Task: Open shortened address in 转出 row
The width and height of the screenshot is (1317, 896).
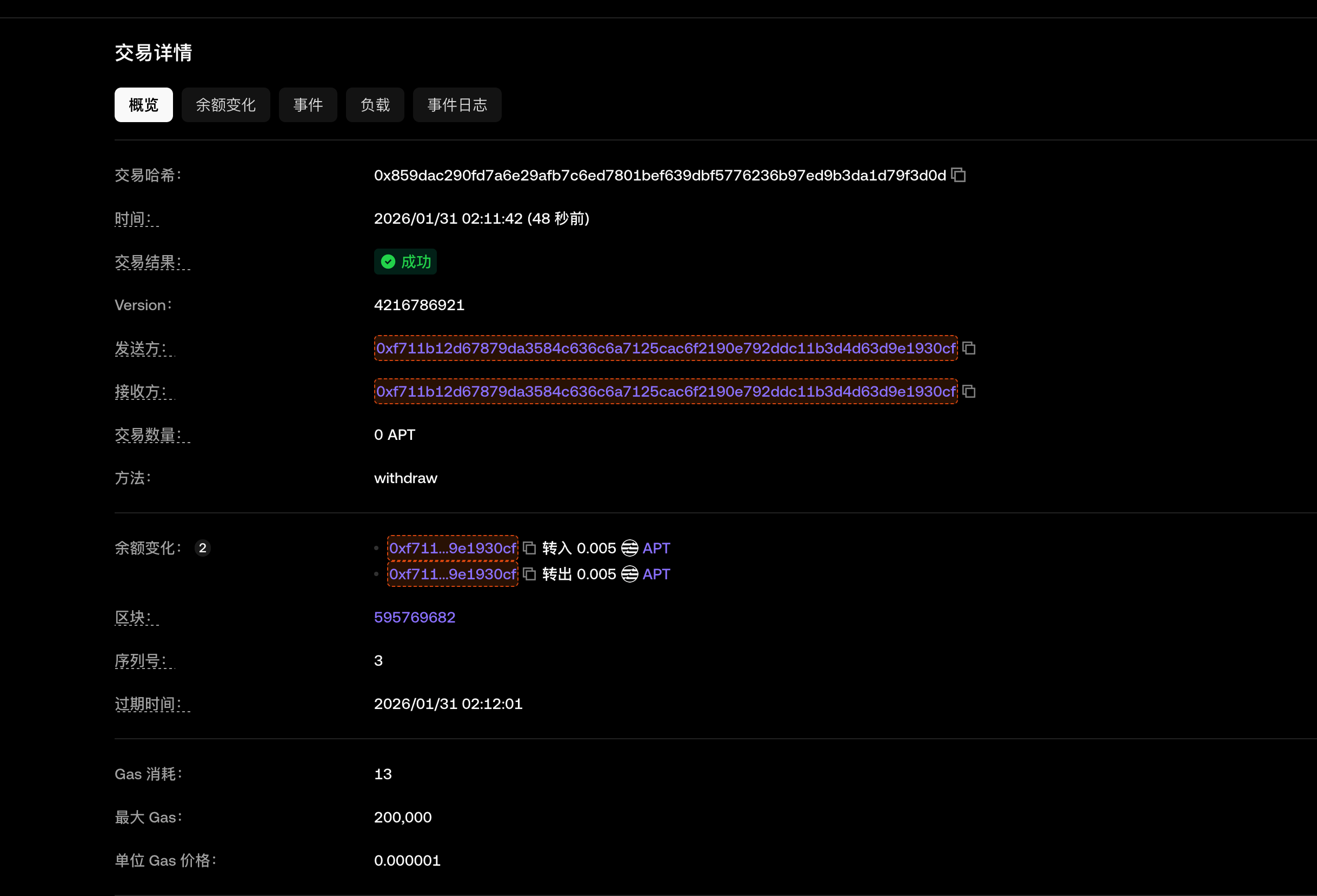Action: (x=452, y=574)
